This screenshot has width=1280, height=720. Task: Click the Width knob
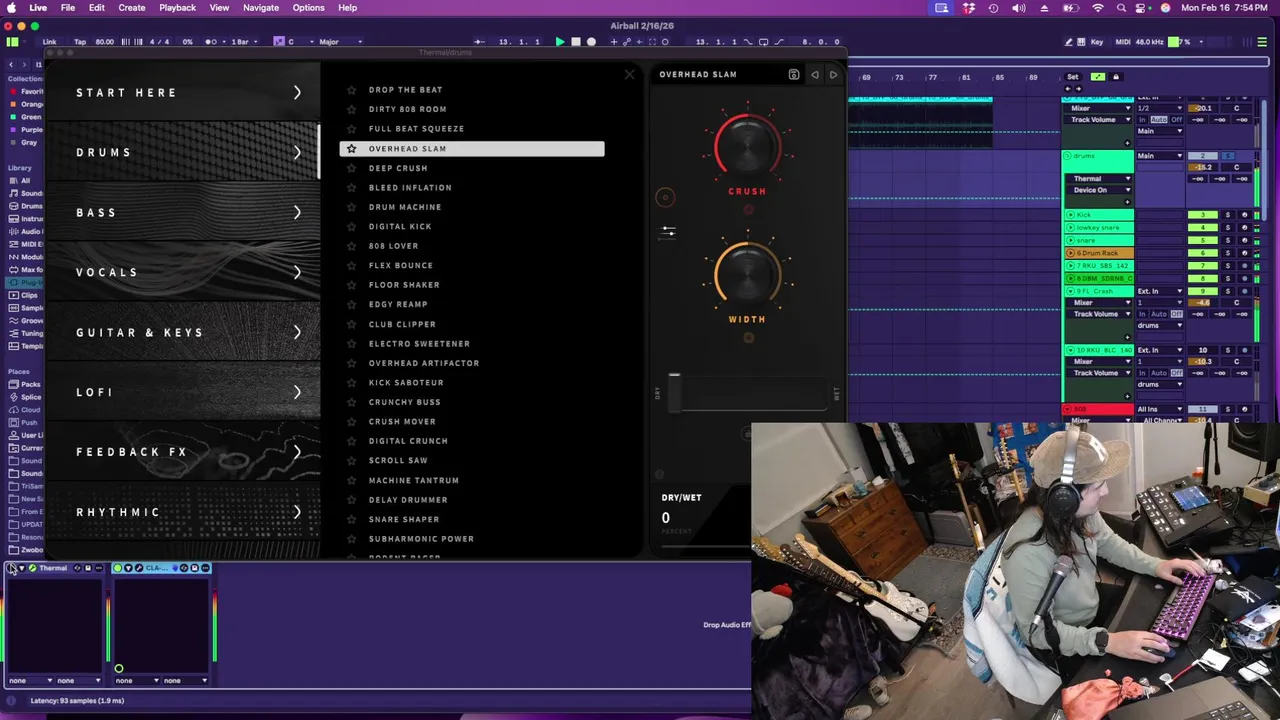pos(747,276)
